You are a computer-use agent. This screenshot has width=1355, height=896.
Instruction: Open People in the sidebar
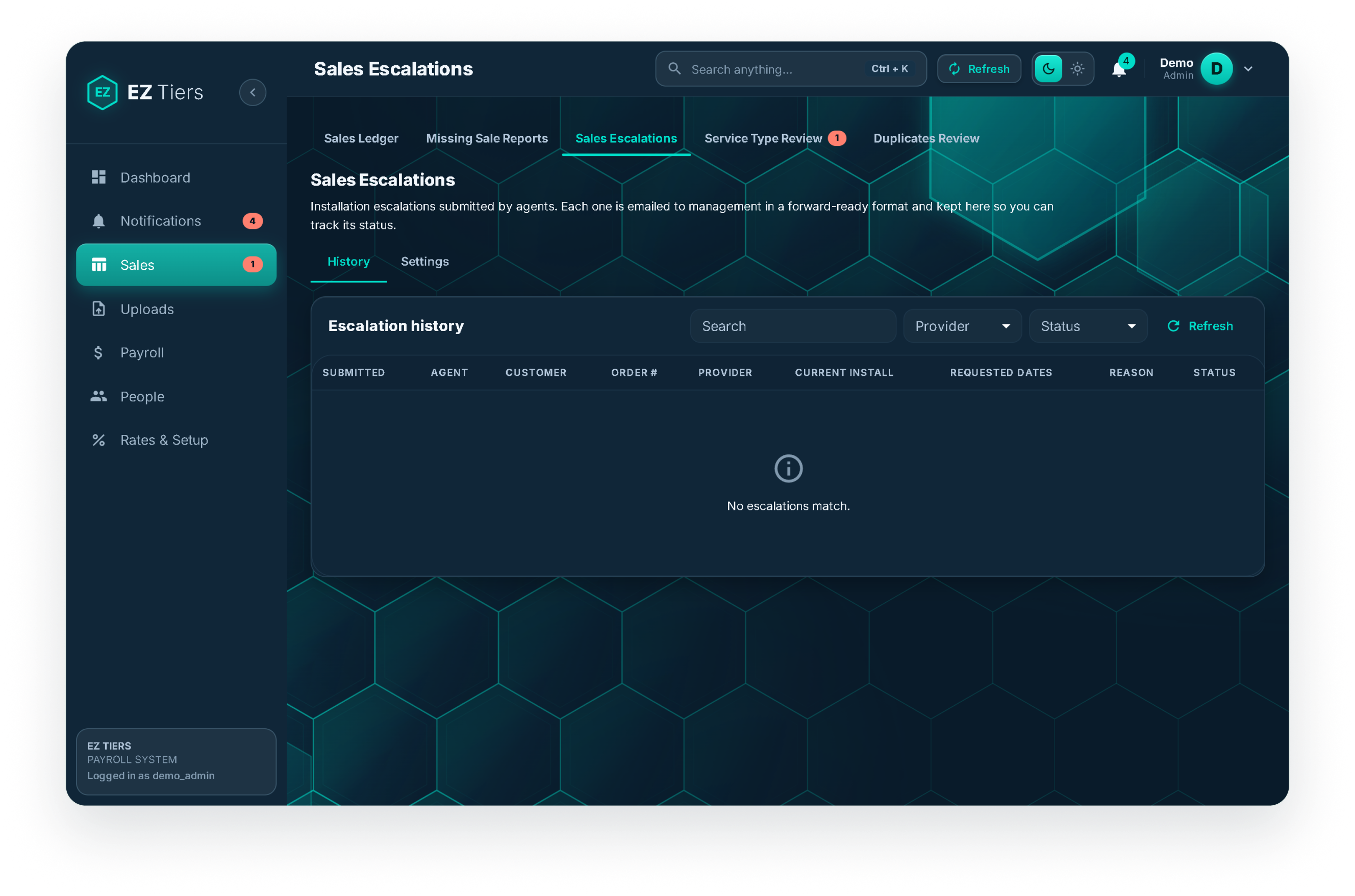click(176, 397)
